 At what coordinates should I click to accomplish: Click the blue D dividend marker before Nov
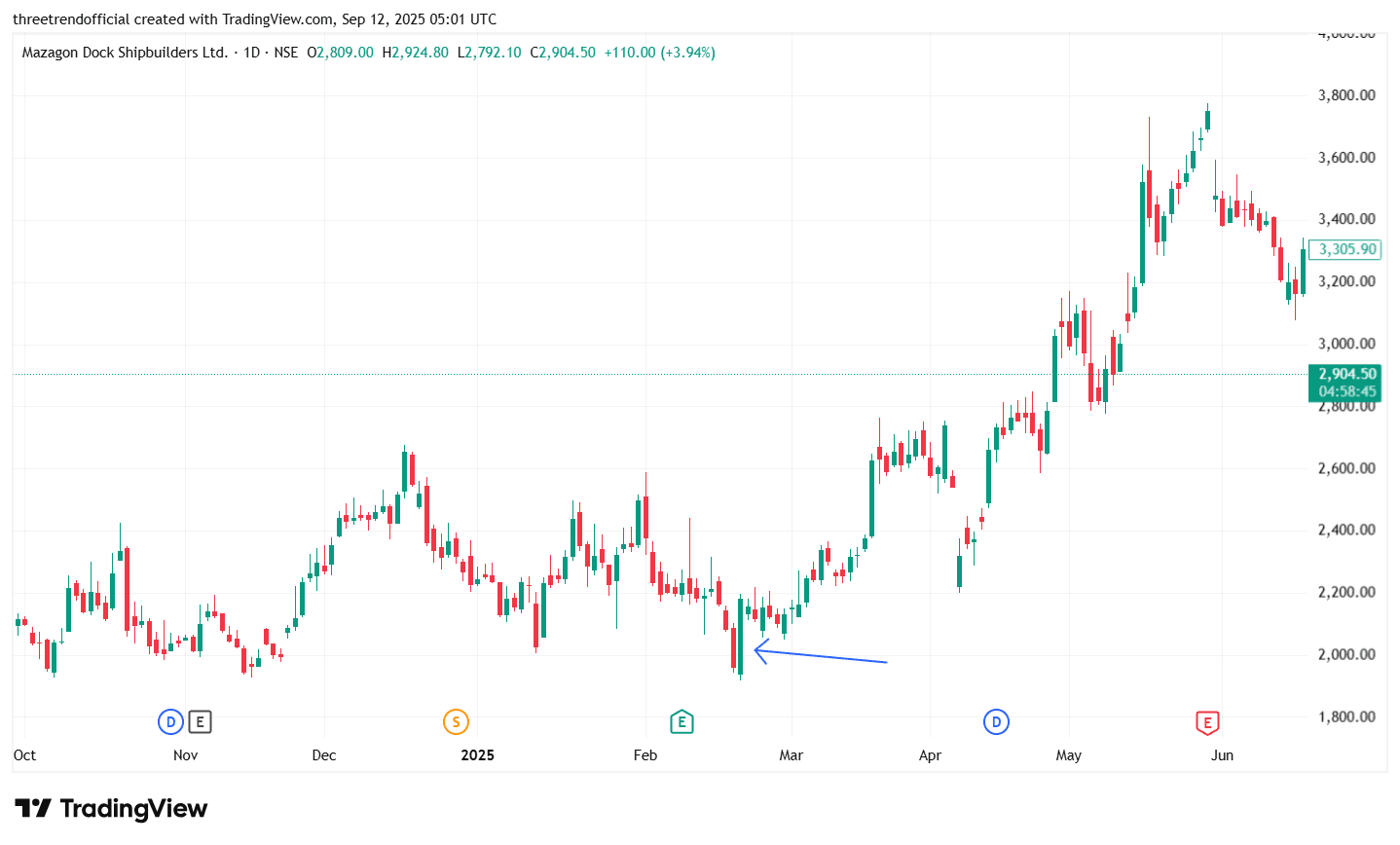click(x=170, y=721)
